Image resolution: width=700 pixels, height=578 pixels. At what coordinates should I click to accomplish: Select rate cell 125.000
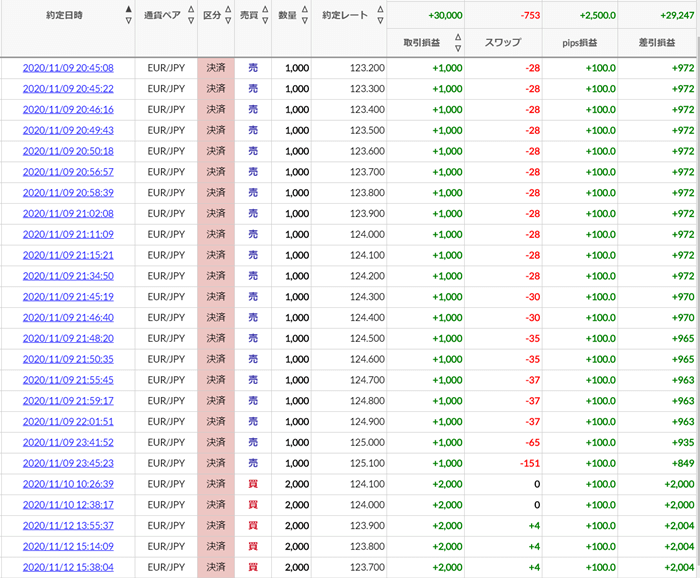(367, 443)
